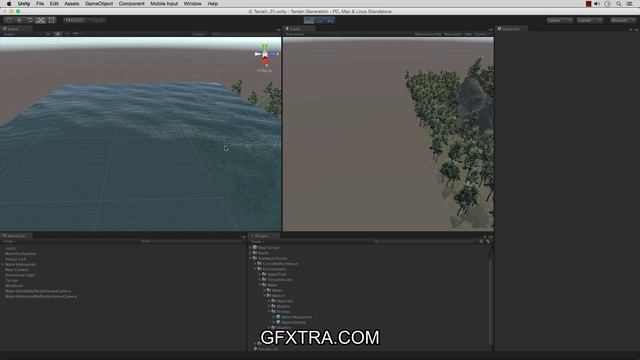Collapse the Standard Assets folder

click(251, 258)
